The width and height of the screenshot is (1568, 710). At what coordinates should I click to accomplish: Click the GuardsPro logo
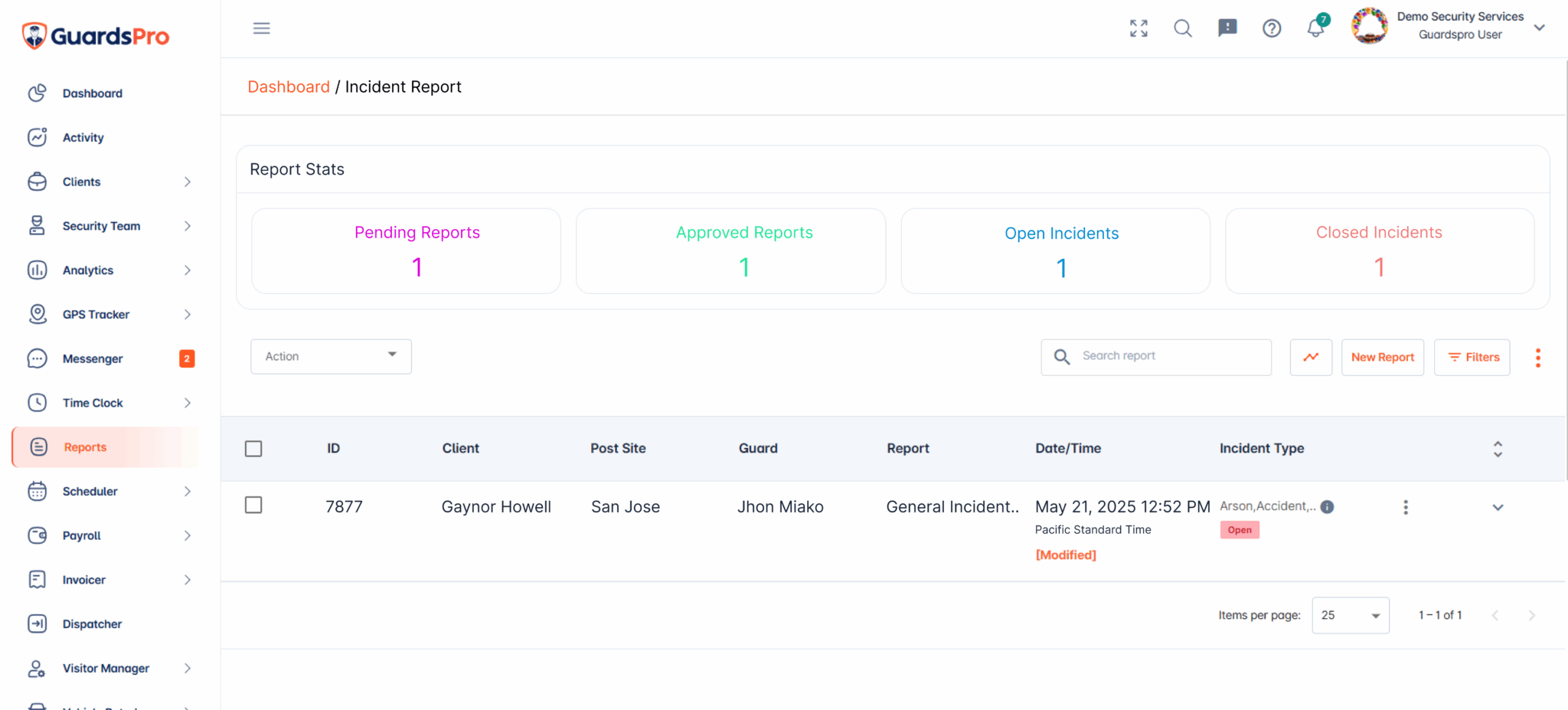click(x=96, y=36)
